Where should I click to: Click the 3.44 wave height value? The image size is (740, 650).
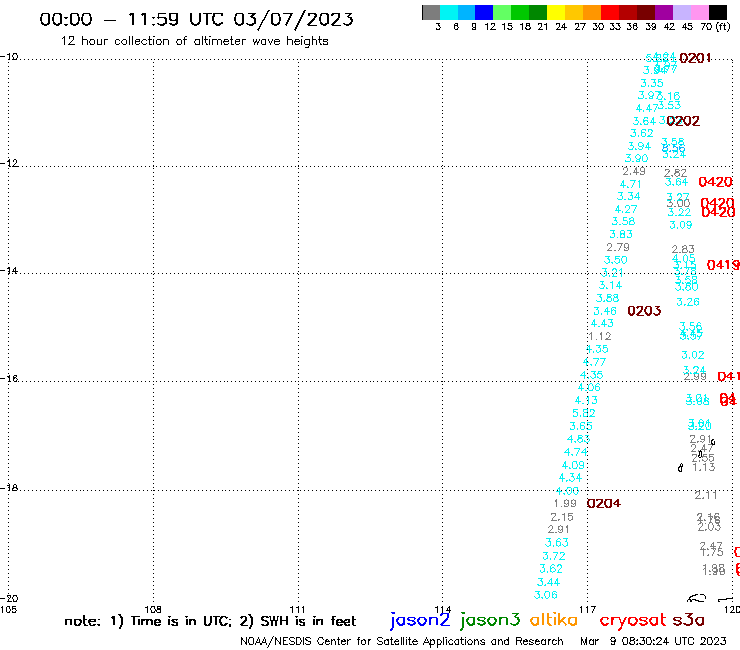point(548,582)
